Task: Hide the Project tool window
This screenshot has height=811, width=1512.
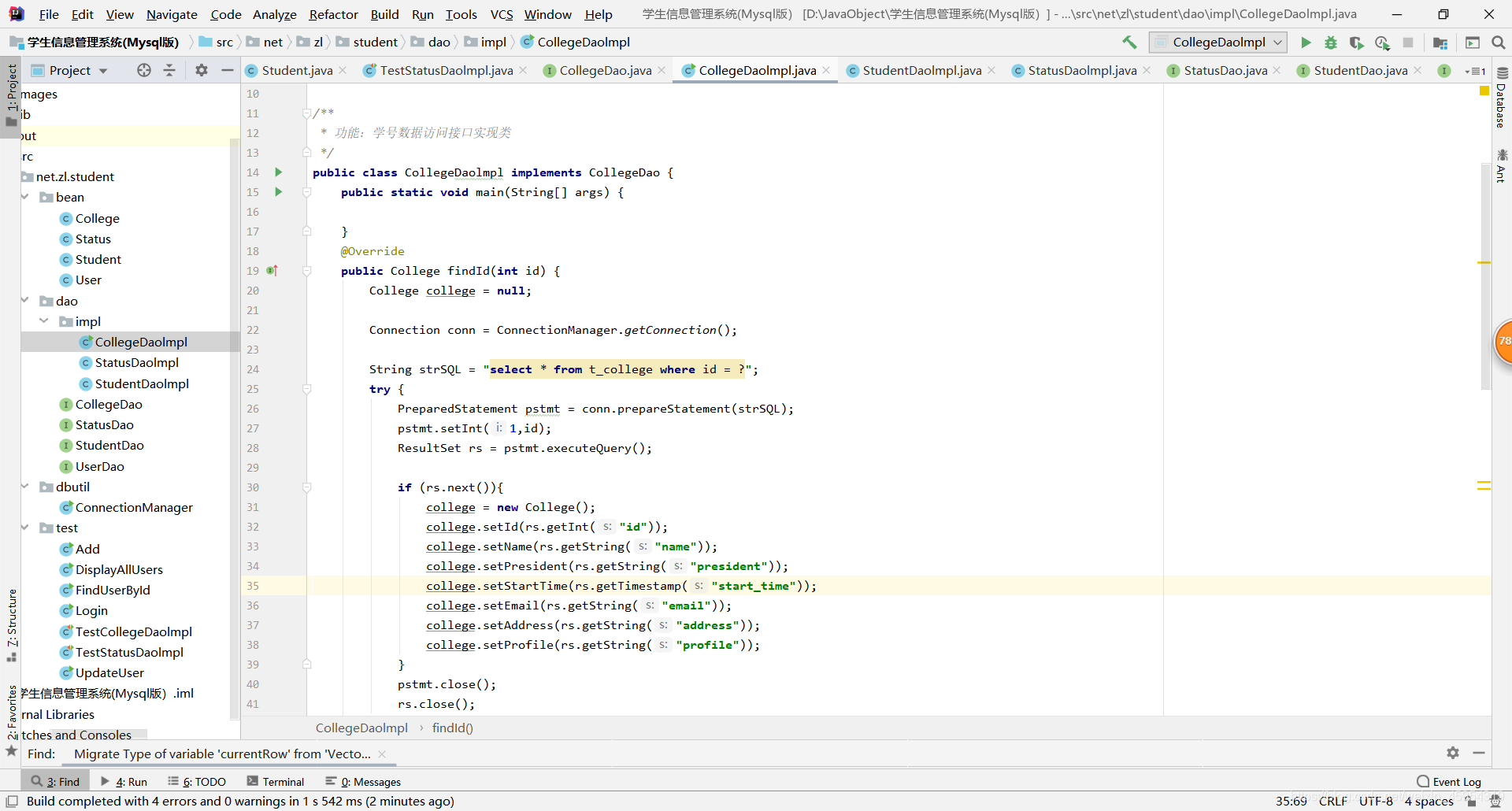Action: point(228,70)
